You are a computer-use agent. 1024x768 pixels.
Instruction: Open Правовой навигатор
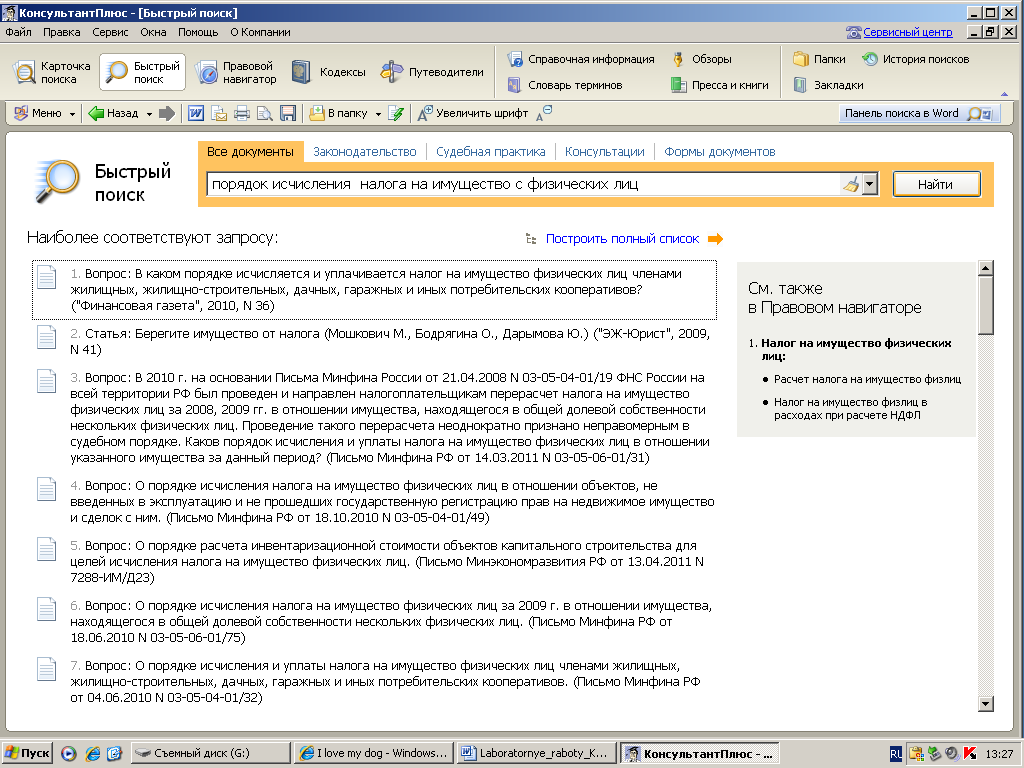pos(236,72)
